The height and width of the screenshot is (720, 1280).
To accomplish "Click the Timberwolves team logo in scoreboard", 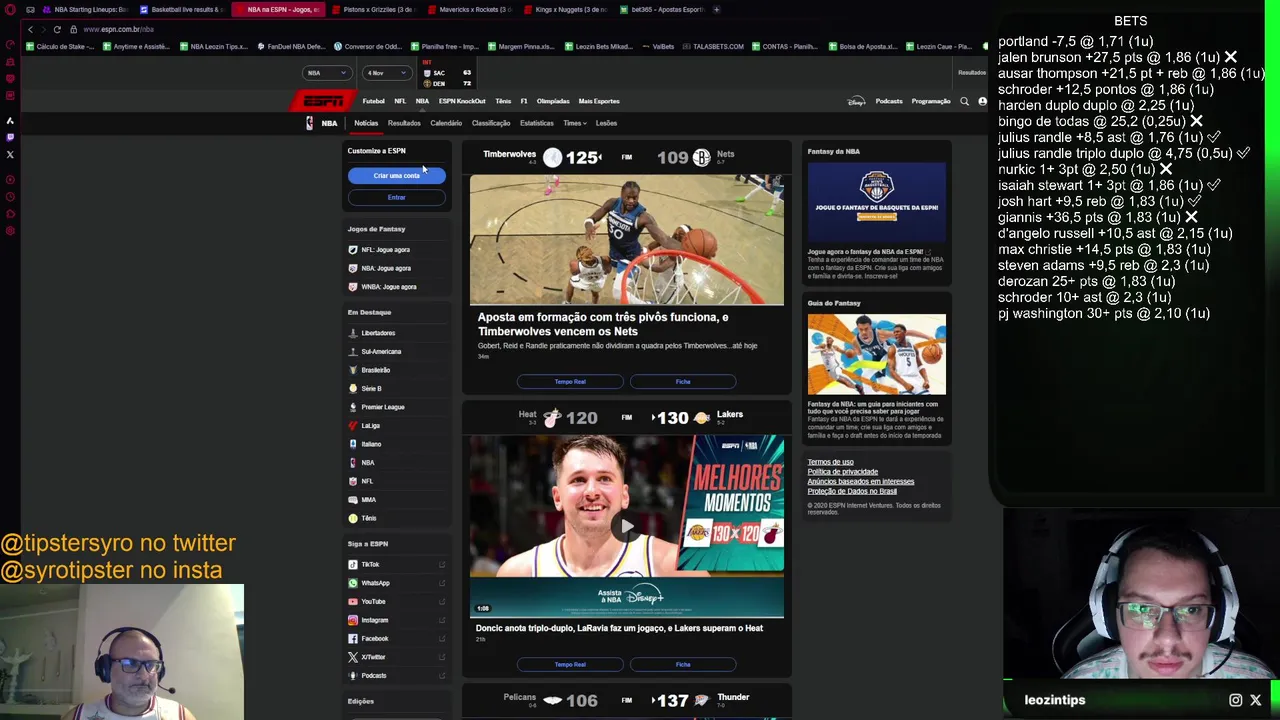I will (x=553, y=157).
